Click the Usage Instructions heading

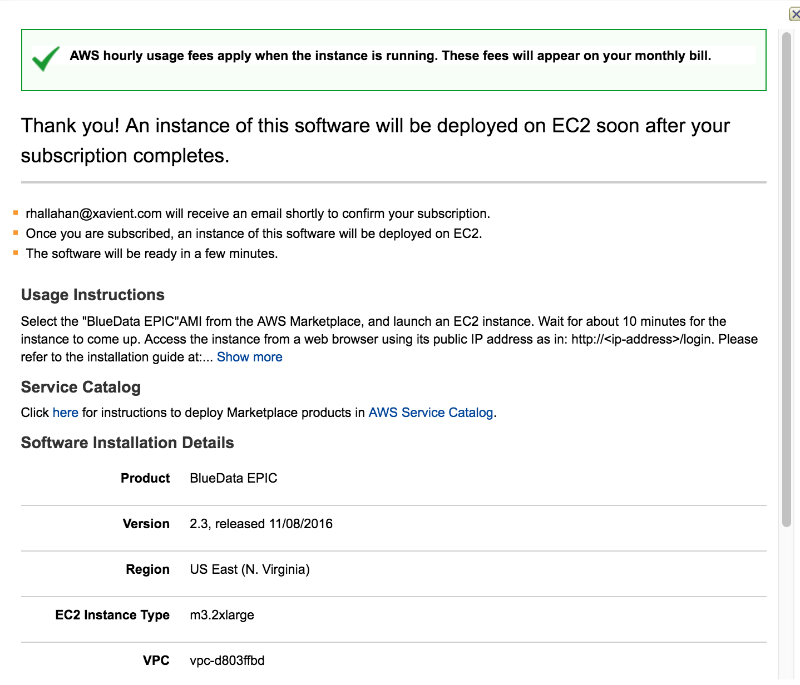pyautogui.click(x=93, y=295)
